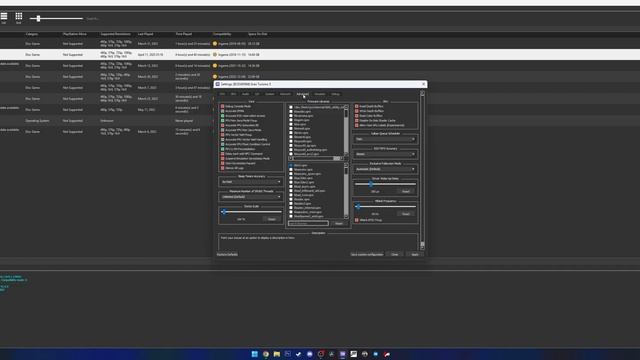This screenshot has width=640, height=360.
Task: Sort game list by Category column
Action: pos(32,34)
